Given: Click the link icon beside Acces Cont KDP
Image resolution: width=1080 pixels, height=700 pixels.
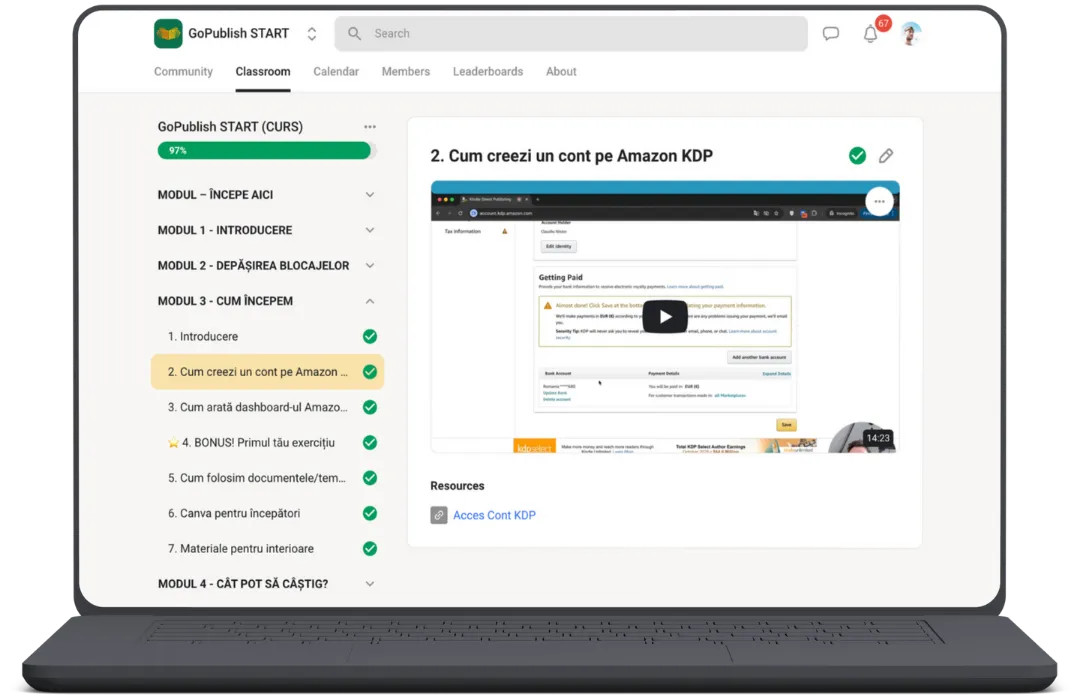Looking at the screenshot, I should click(x=439, y=515).
